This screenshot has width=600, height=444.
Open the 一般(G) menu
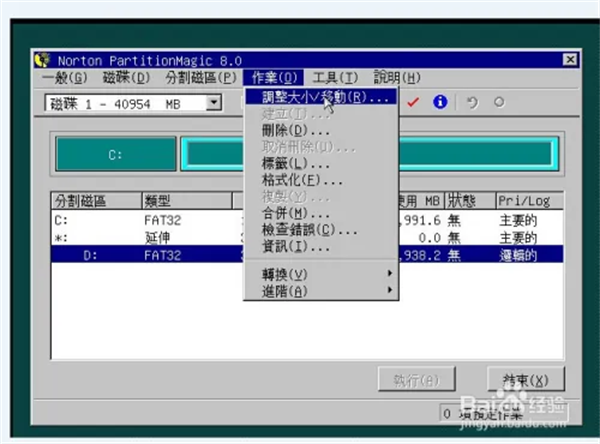(65, 78)
